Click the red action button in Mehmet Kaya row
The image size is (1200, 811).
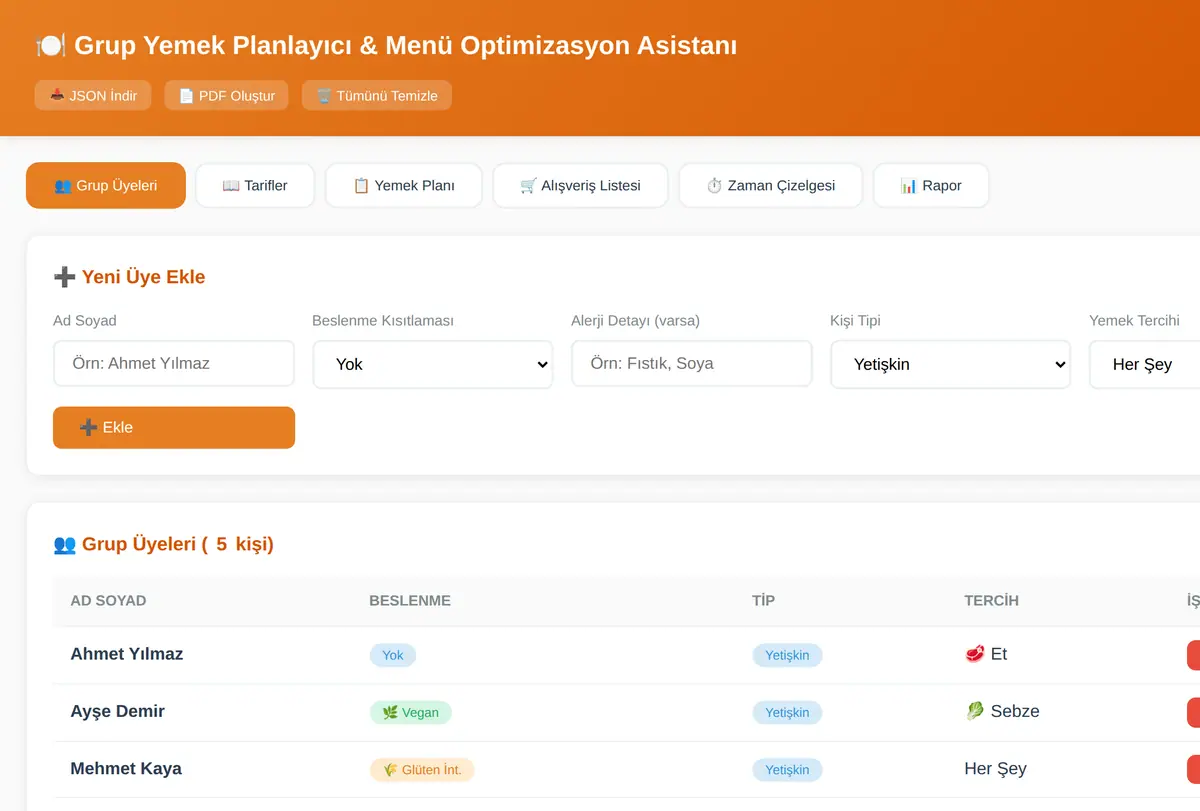tap(1193, 770)
